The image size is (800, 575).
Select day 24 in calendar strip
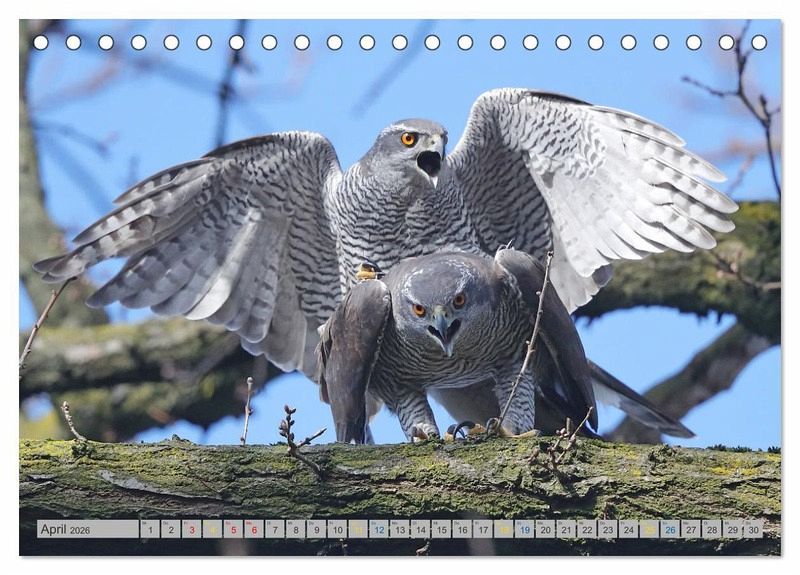coord(629,529)
